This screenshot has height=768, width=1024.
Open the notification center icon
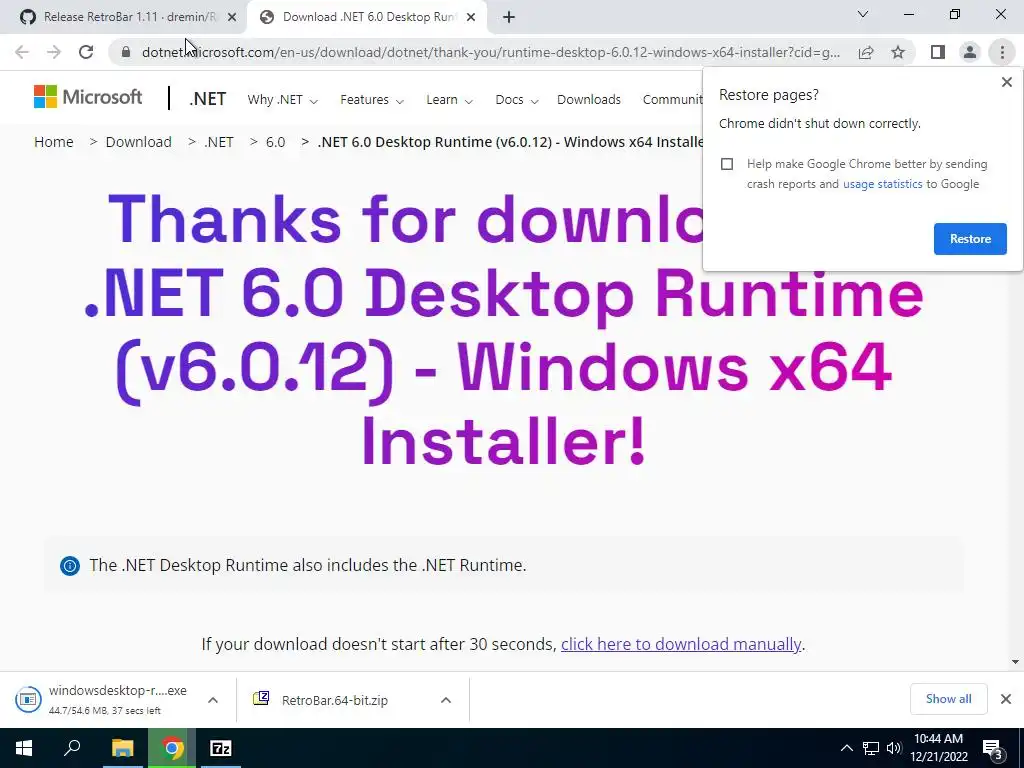(993, 749)
